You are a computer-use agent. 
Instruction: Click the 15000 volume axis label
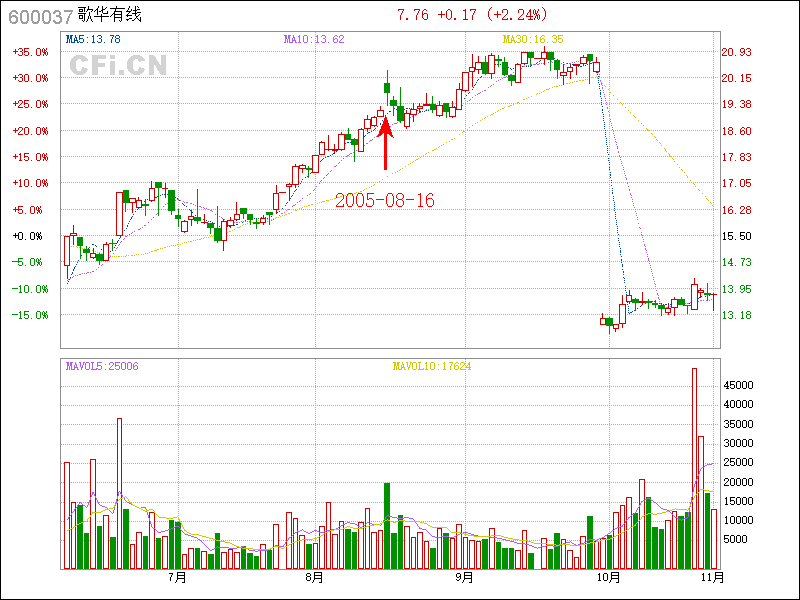[x=739, y=502]
